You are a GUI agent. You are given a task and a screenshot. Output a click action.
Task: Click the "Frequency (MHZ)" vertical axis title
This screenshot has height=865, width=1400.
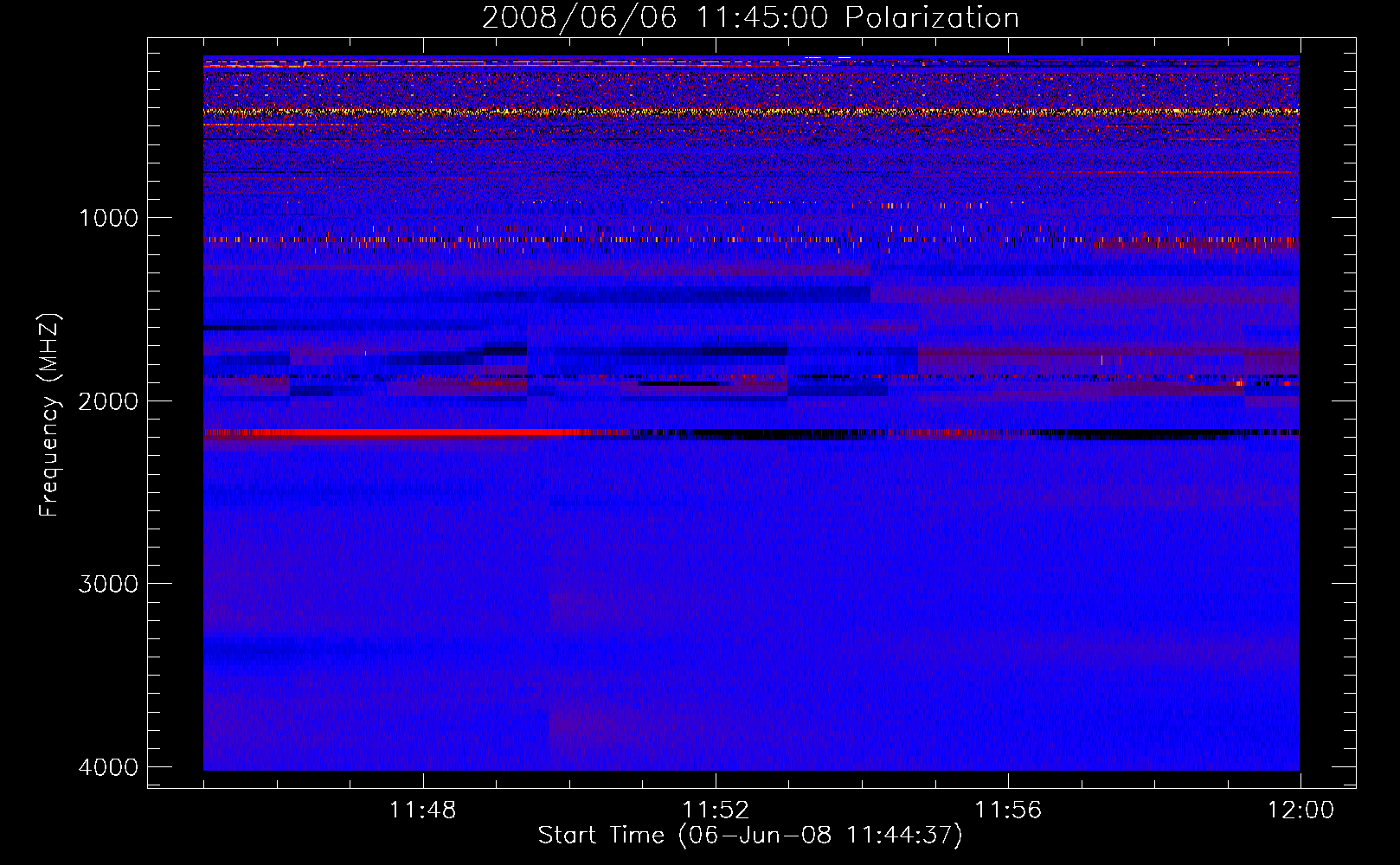point(49,415)
